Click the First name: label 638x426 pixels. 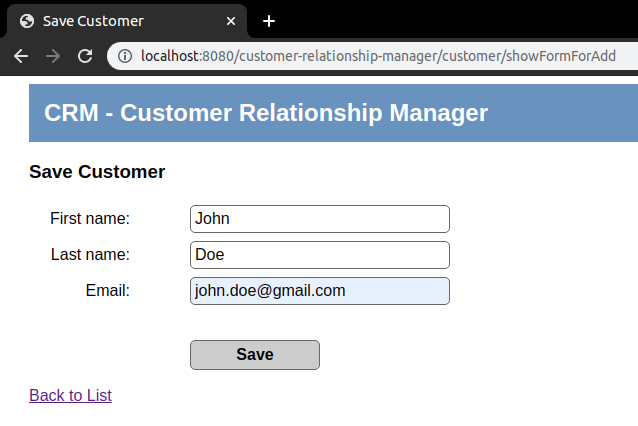(90, 218)
